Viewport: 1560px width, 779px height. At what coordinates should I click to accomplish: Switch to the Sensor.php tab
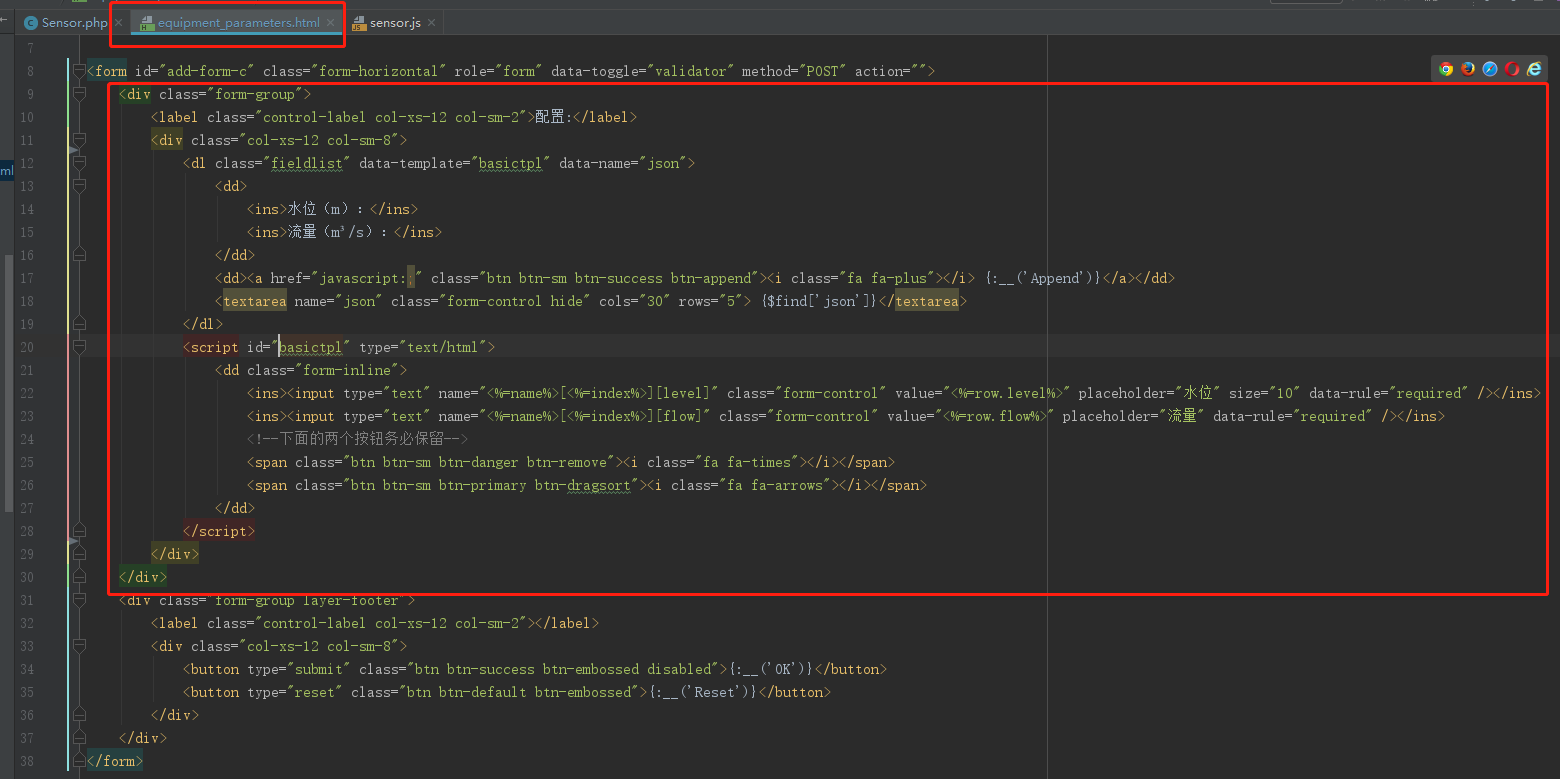point(74,22)
